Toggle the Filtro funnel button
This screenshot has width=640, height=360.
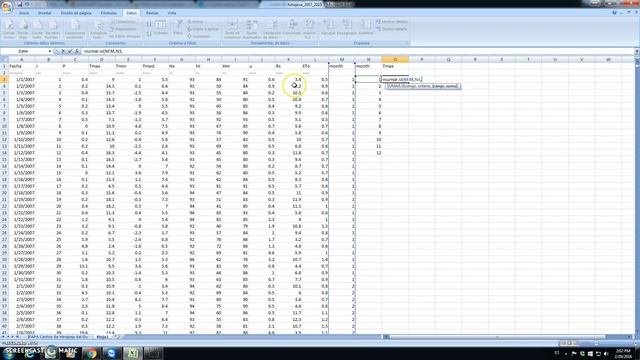pyautogui.click(x=178, y=28)
